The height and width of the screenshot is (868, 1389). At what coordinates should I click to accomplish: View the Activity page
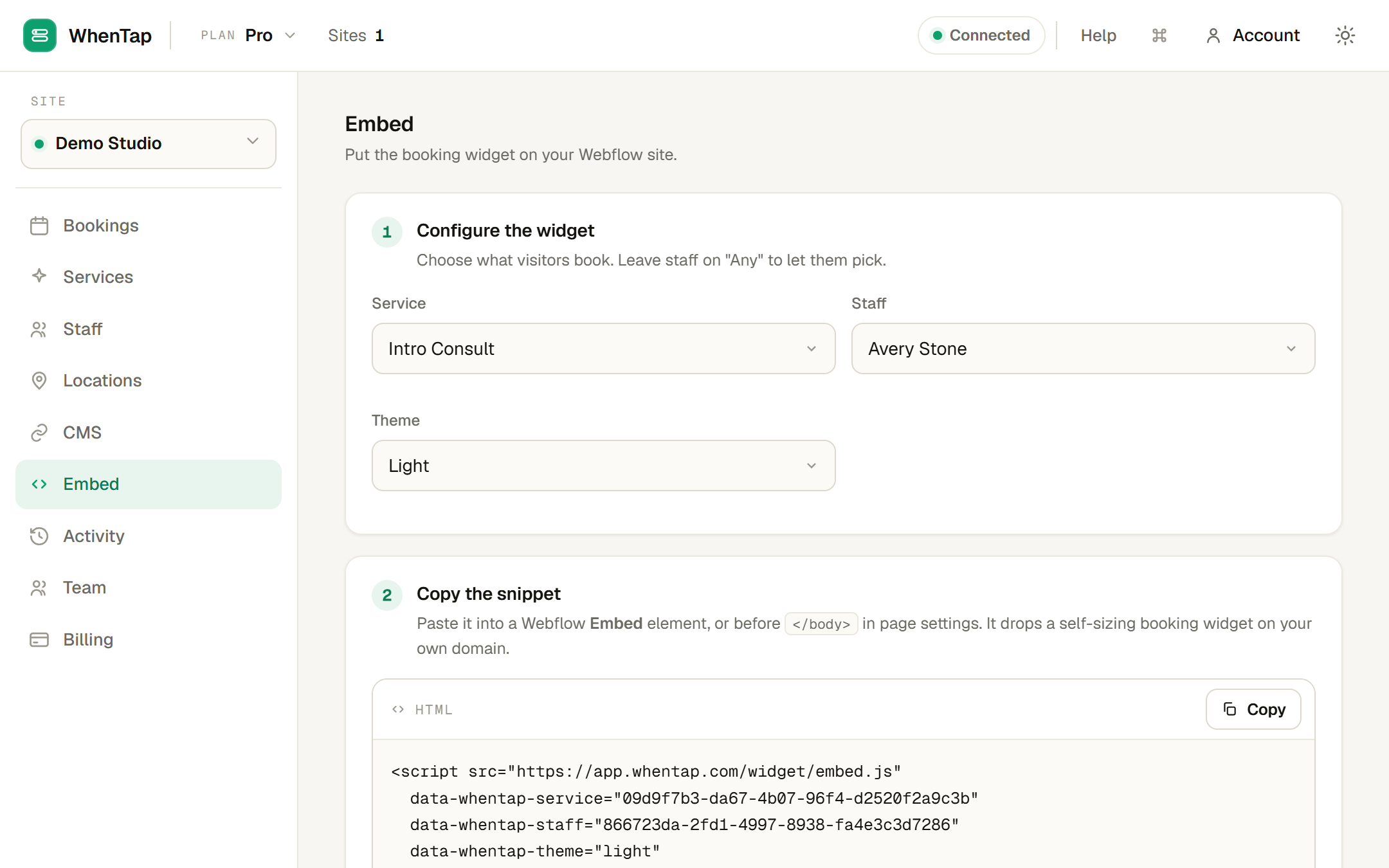click(x=149, y=536)
